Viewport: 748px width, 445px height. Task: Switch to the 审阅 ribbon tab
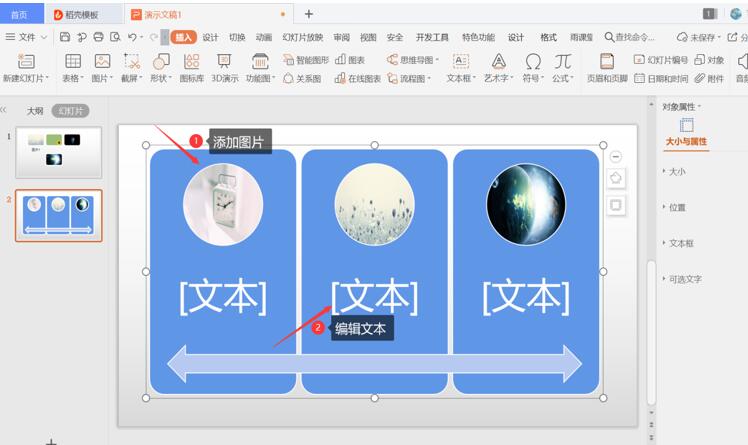click(341, 37)
